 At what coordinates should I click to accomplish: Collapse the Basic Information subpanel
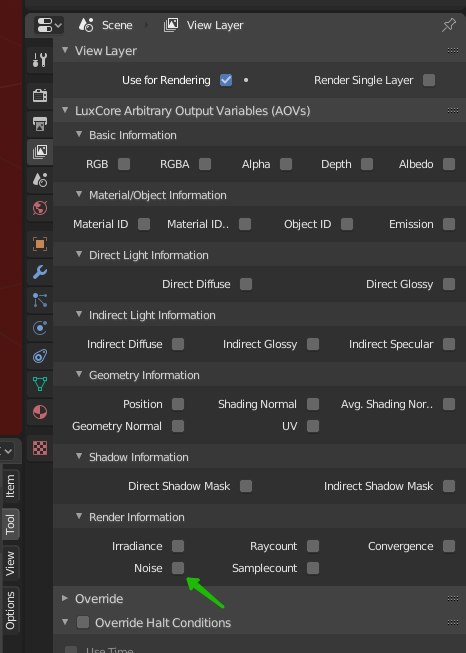79,135
